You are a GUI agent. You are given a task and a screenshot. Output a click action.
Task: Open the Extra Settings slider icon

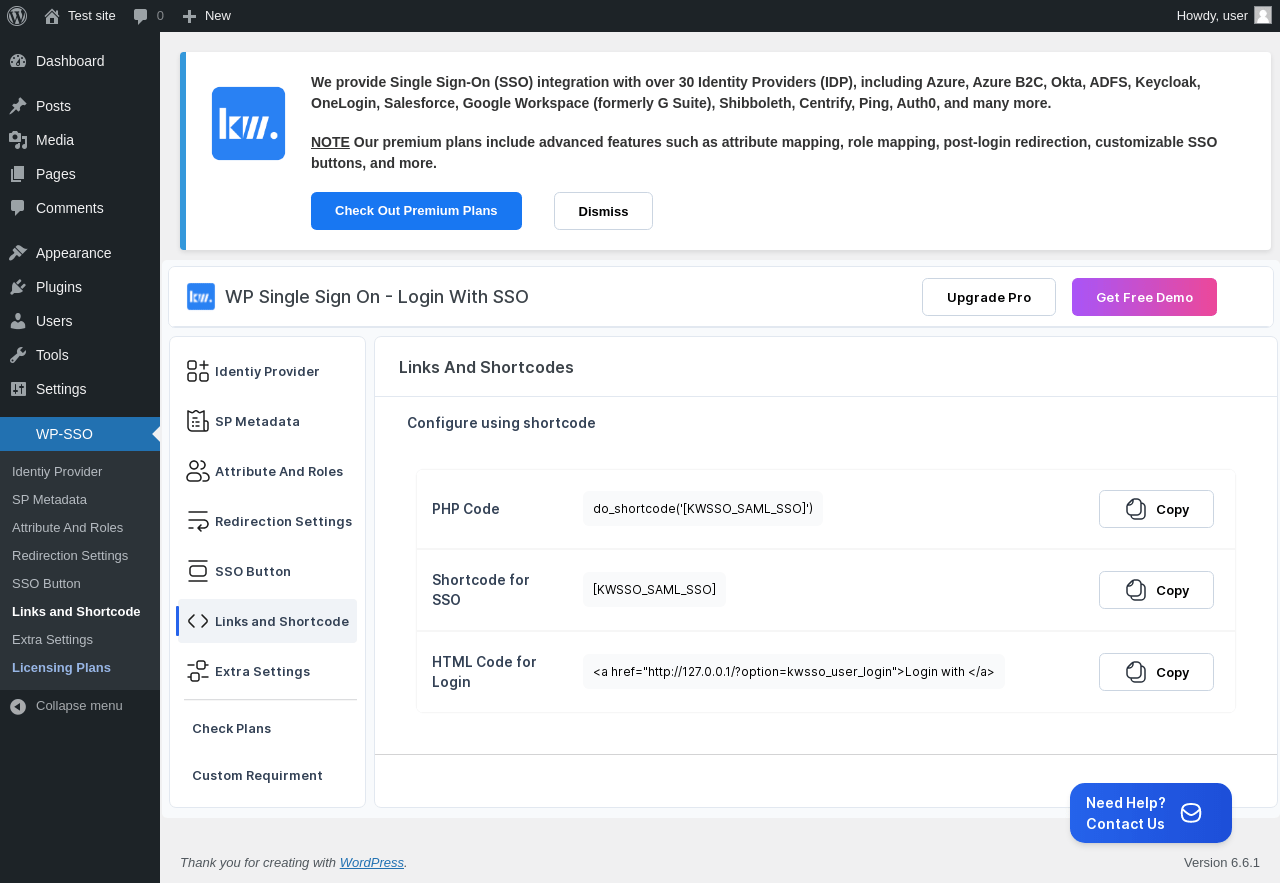[x=198, y=671]
